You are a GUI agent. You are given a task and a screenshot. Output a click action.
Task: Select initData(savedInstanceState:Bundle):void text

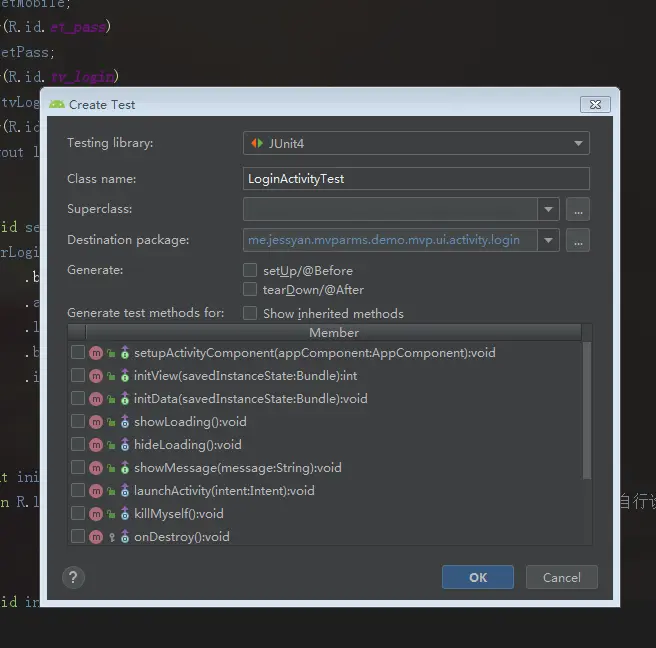coord(251,399)
